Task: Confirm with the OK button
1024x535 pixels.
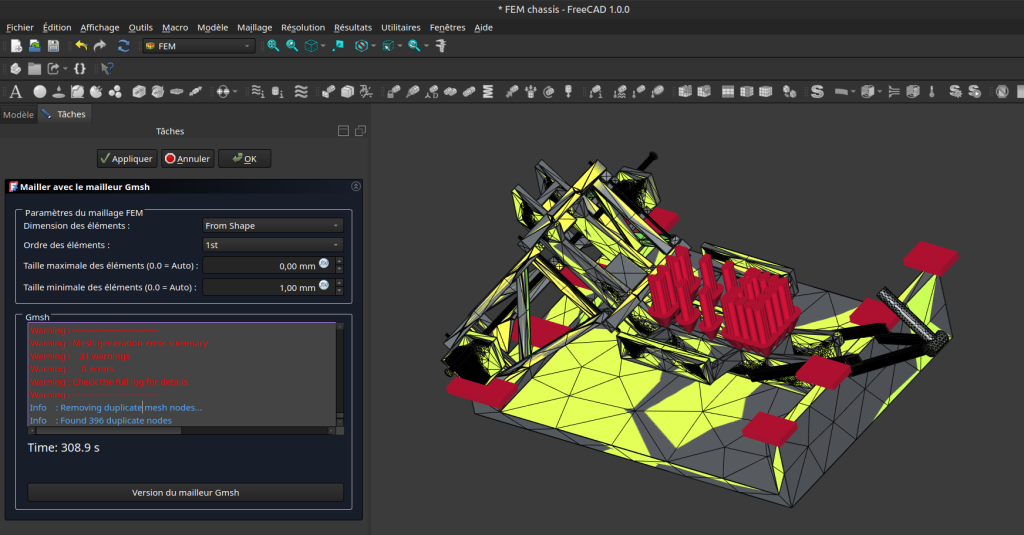Action: pos(244,158)
